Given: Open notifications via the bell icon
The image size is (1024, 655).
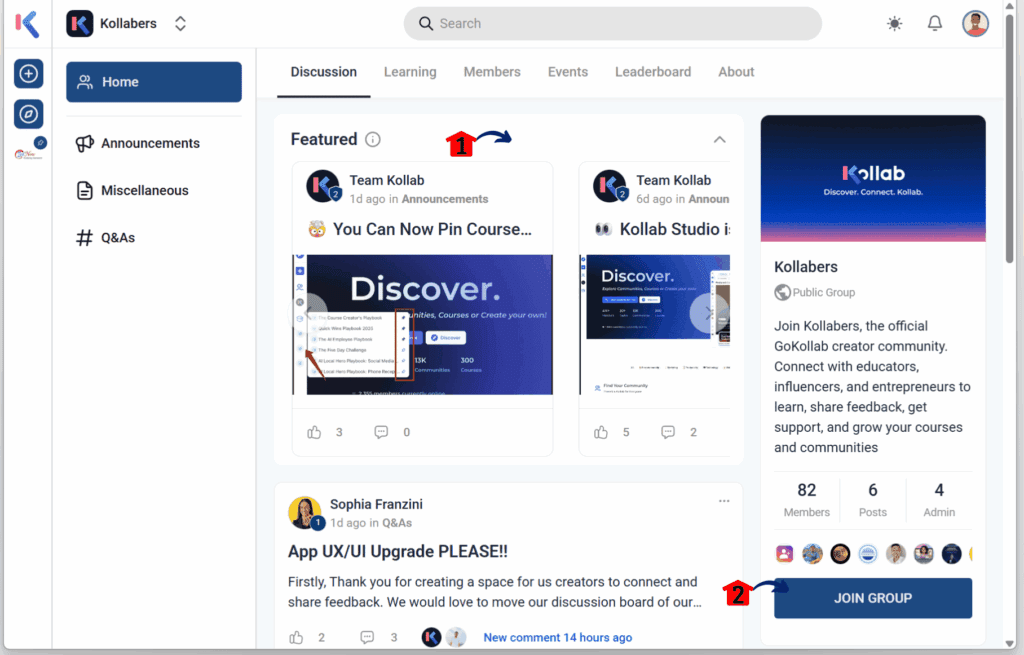Looking at the screenshot, I should [934, 22].
